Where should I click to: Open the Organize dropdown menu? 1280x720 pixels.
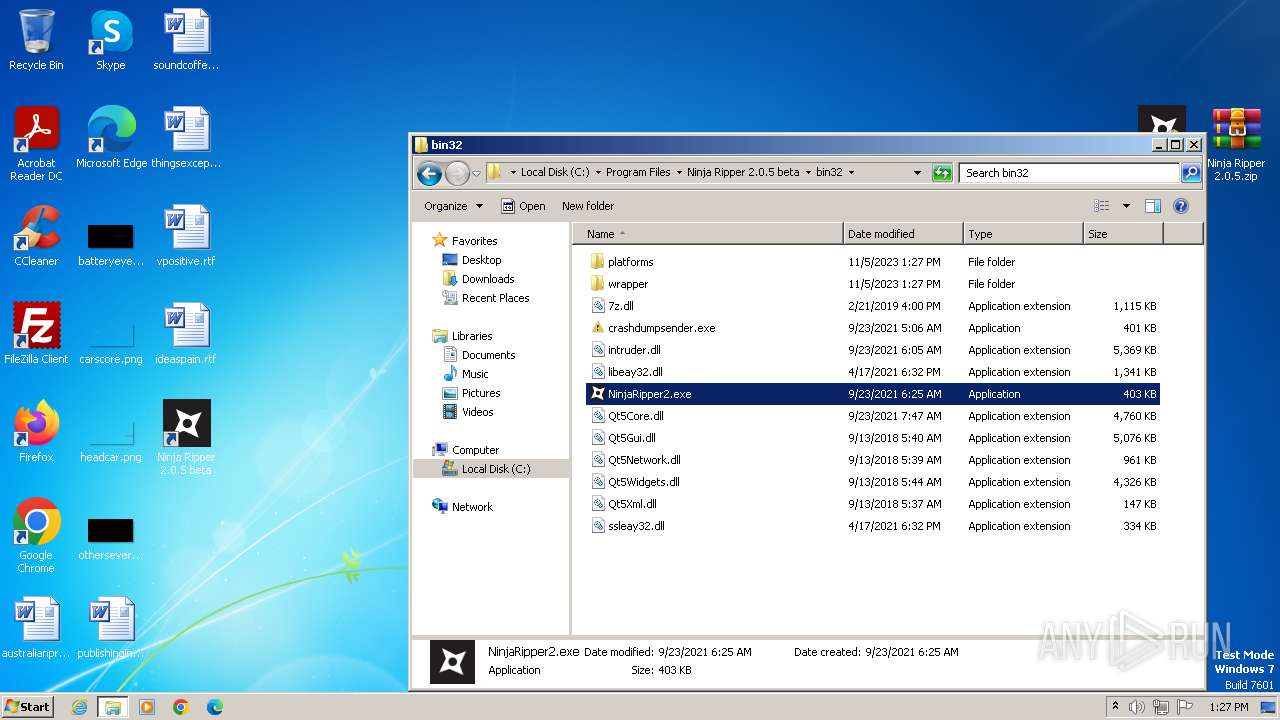[453, 206]
